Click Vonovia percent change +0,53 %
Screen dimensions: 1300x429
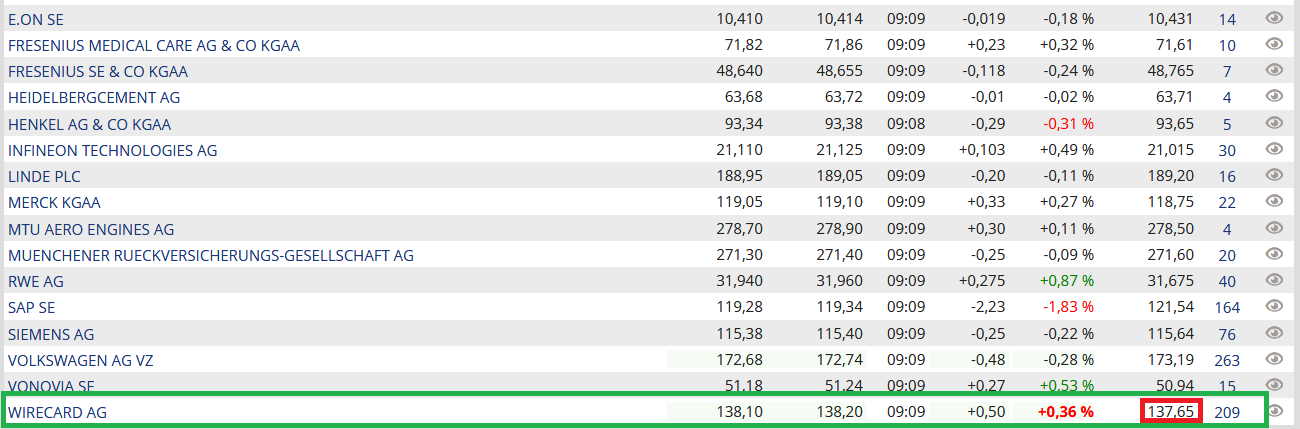1066,386
